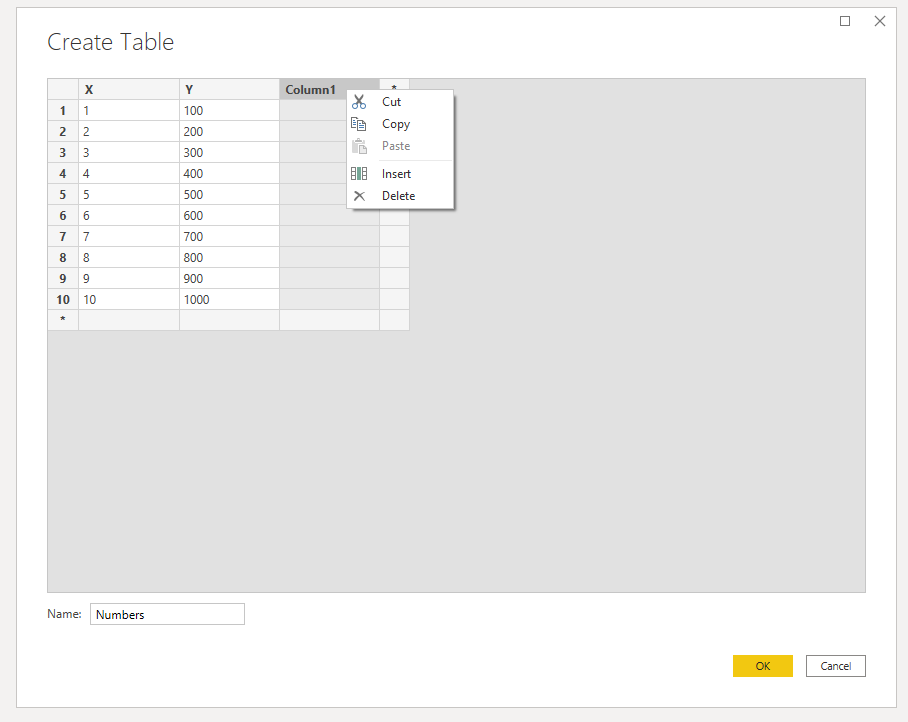Select row header 1
Viewport: 908px width, 722px height.
point(63,110)
